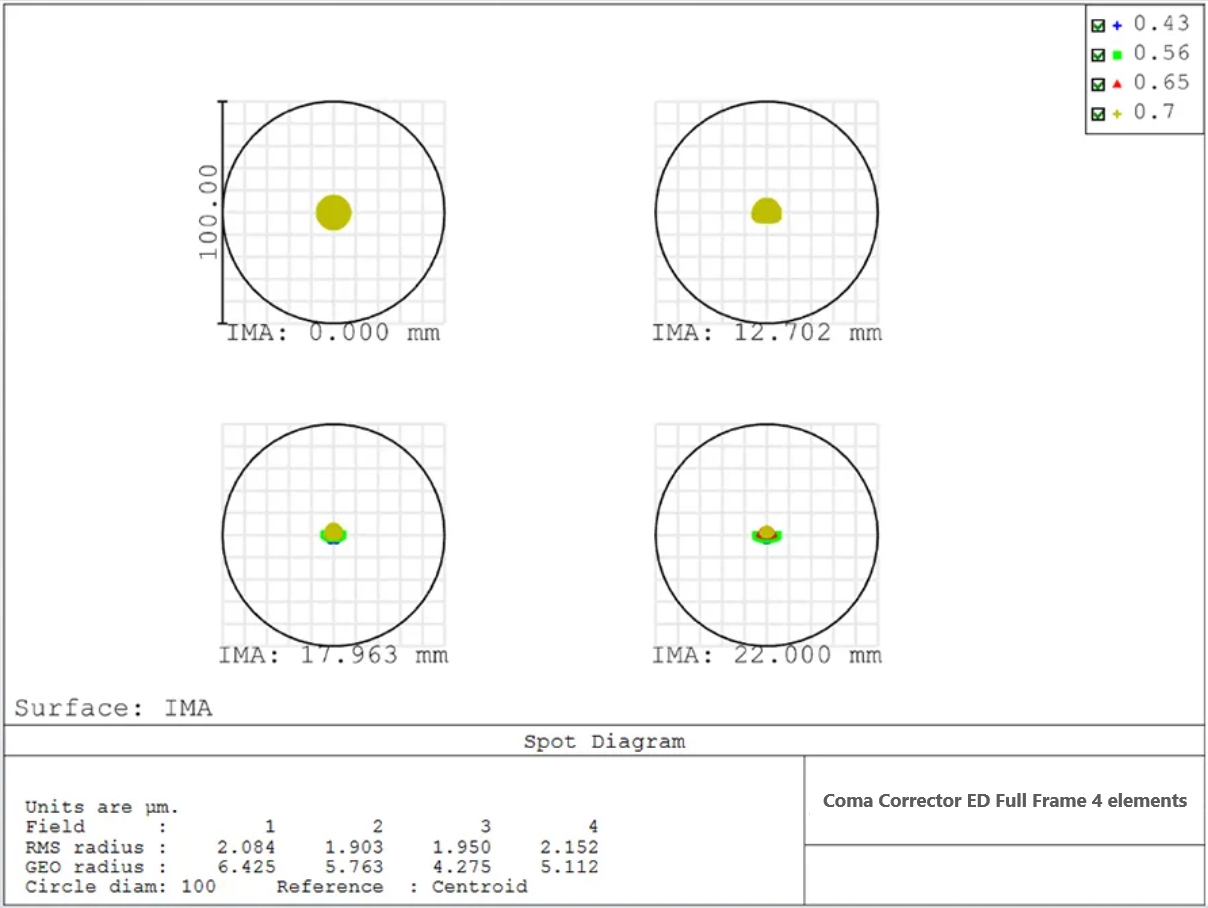Select the spot at IMA 22.000 mm
Viewport: 1208px width, 908px height.
pyautogui.click(x=766, y=534)
